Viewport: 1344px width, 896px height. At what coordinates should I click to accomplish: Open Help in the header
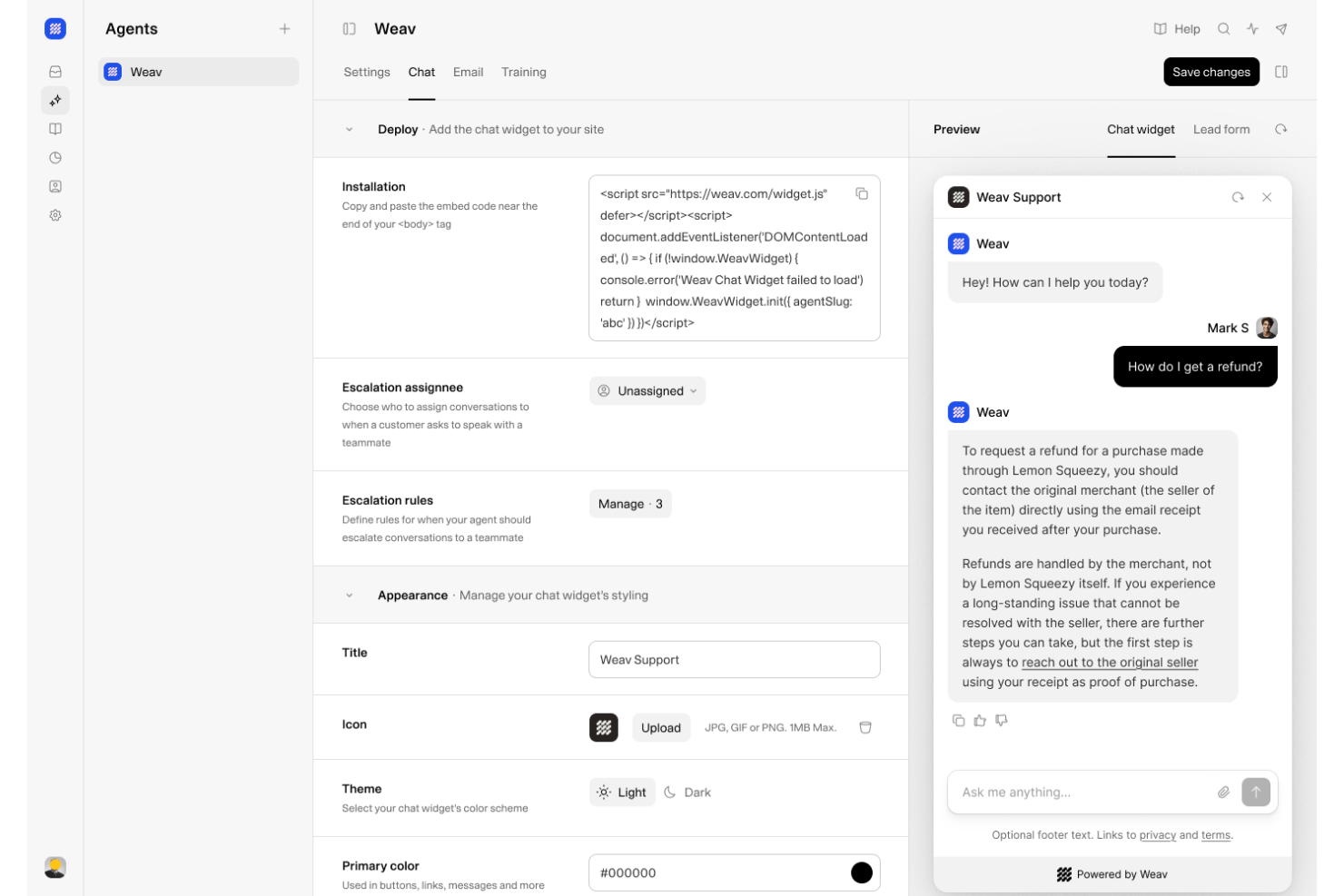point(1177,29)
